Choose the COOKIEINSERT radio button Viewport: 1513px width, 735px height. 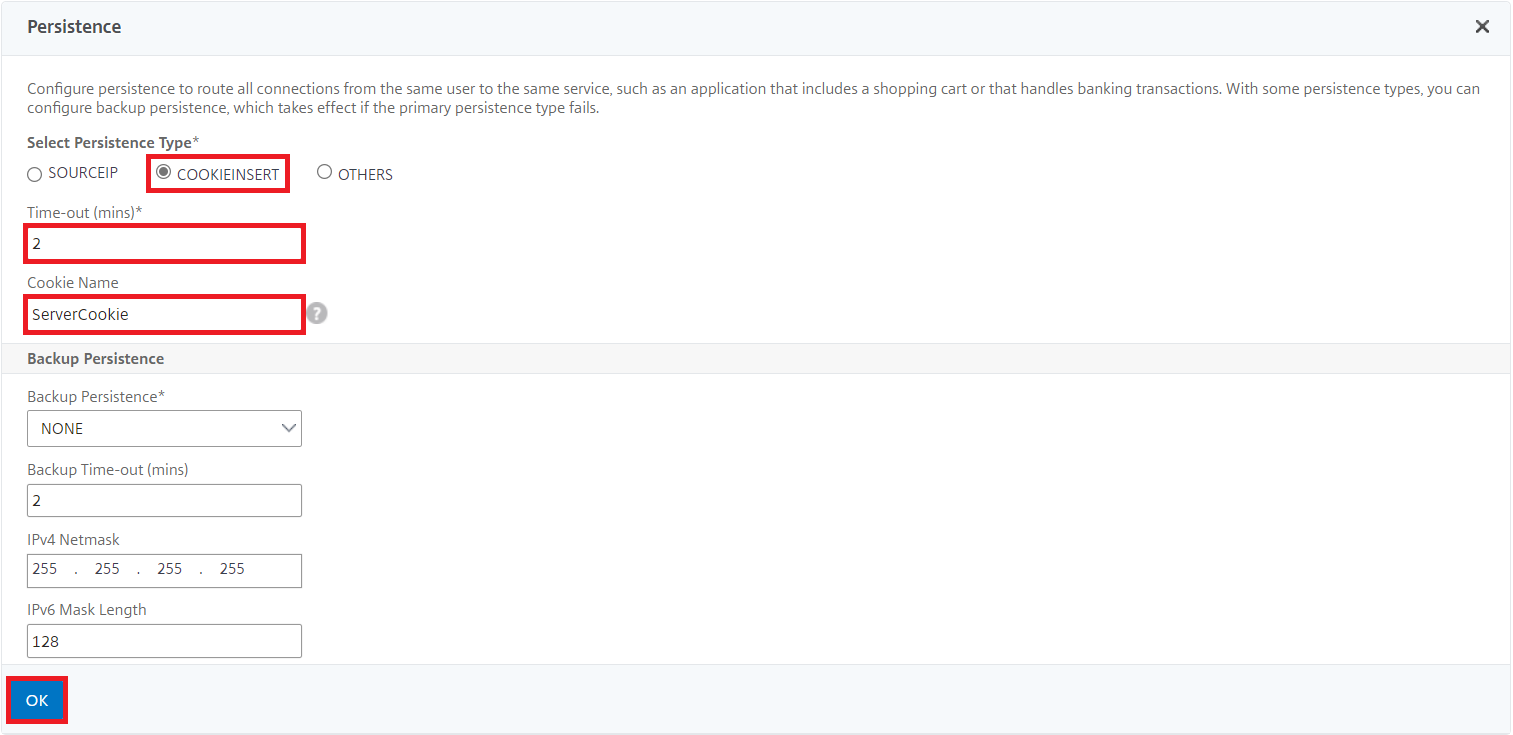(218, 173)
